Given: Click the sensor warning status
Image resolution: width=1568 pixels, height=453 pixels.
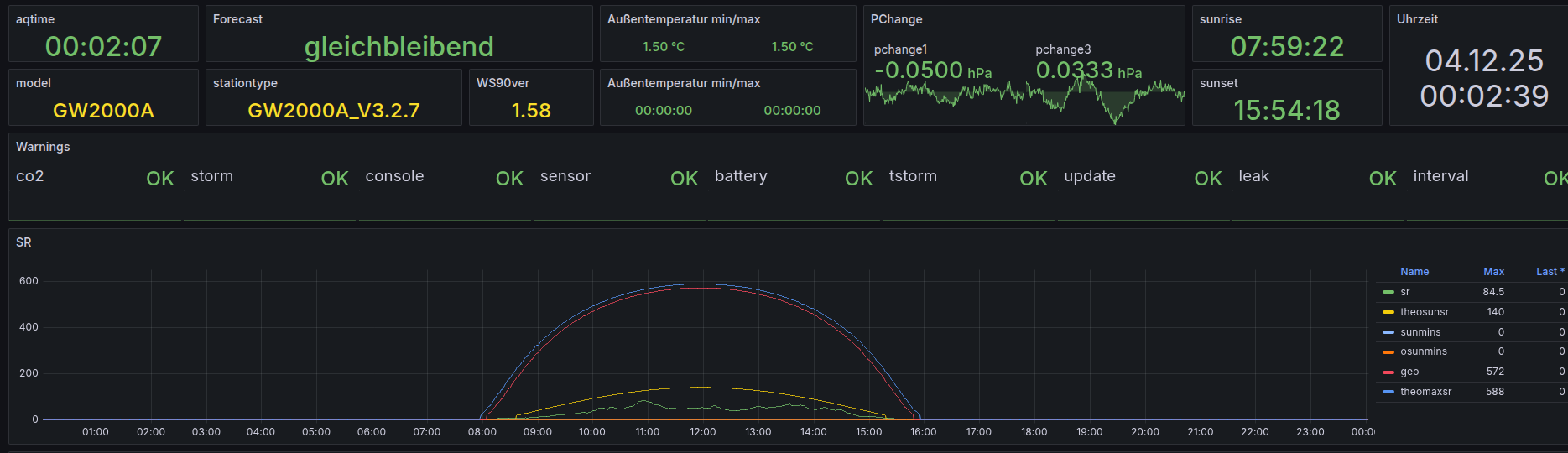Looking at the screenshot, I should (x=684, y=179).
